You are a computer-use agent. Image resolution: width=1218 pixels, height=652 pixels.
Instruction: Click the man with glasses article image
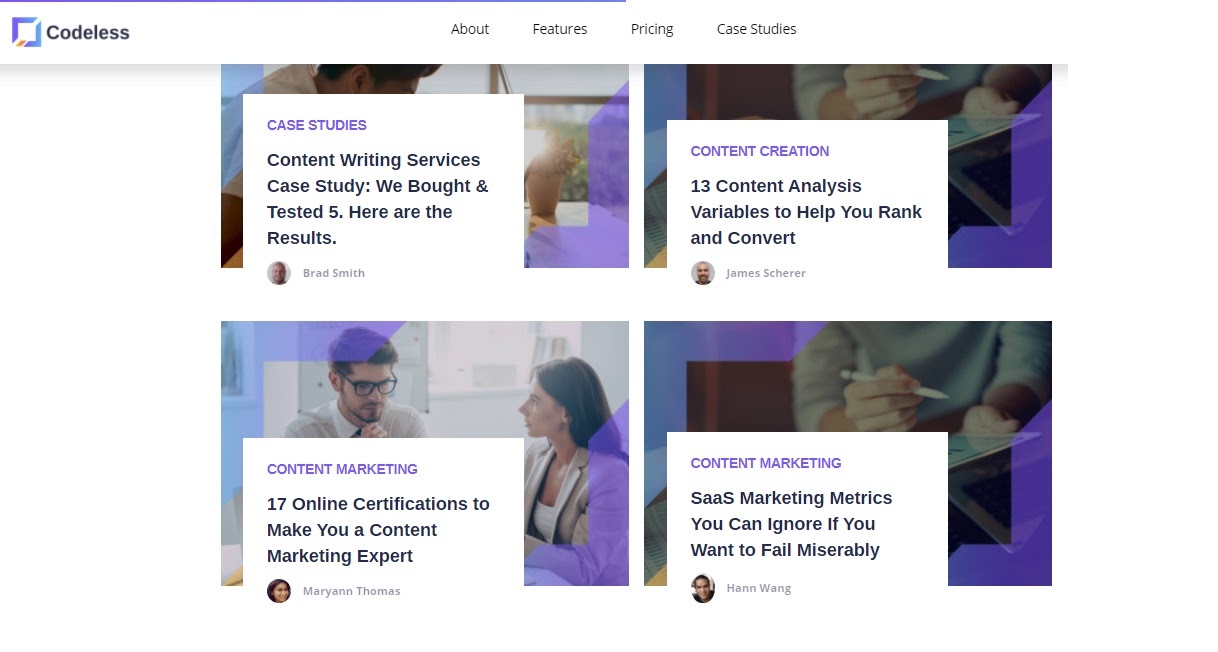pos(425,380)
